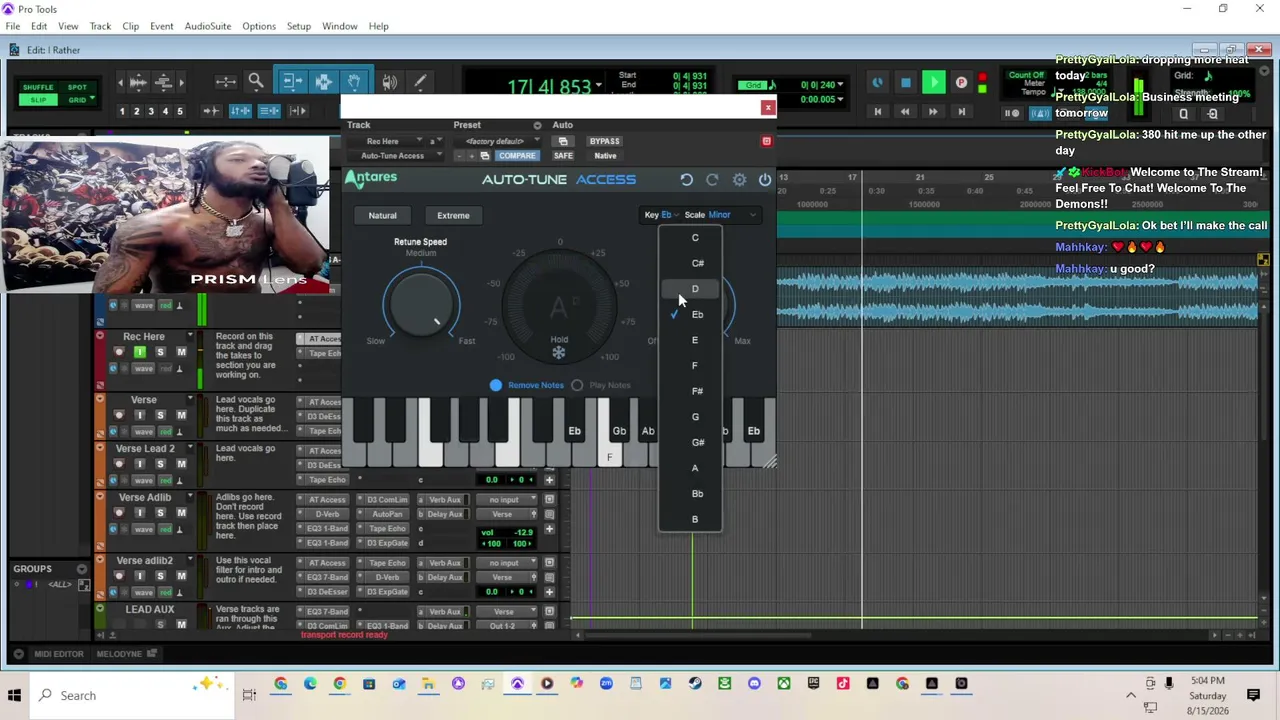The image size is (1280, 720).
Task: Click the Hold snowflake freeze icon
Action: pos(559,352)
